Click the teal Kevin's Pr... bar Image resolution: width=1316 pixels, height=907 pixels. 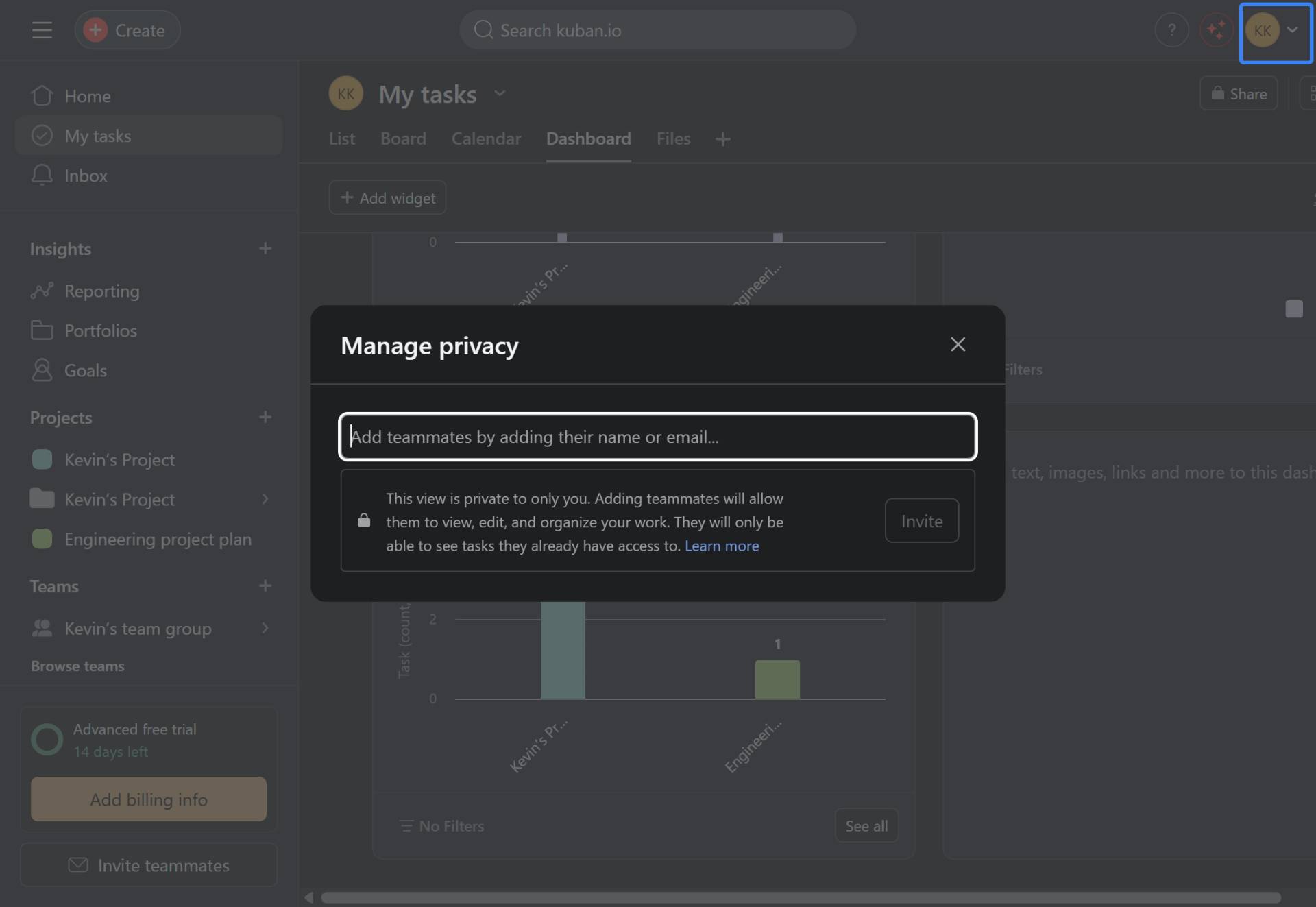(563, 650)
